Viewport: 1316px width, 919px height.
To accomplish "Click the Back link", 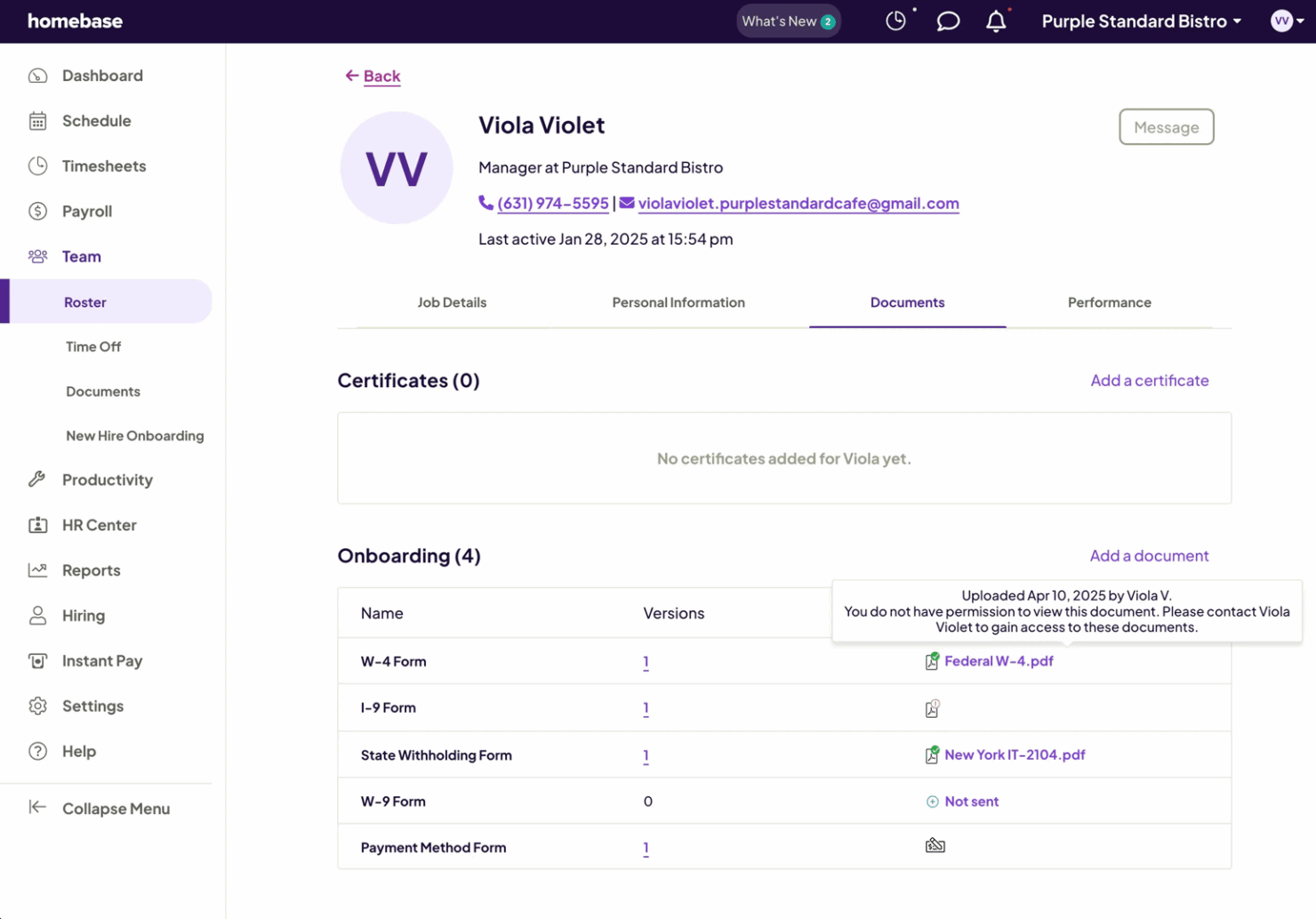I will [x=381, y=76].
